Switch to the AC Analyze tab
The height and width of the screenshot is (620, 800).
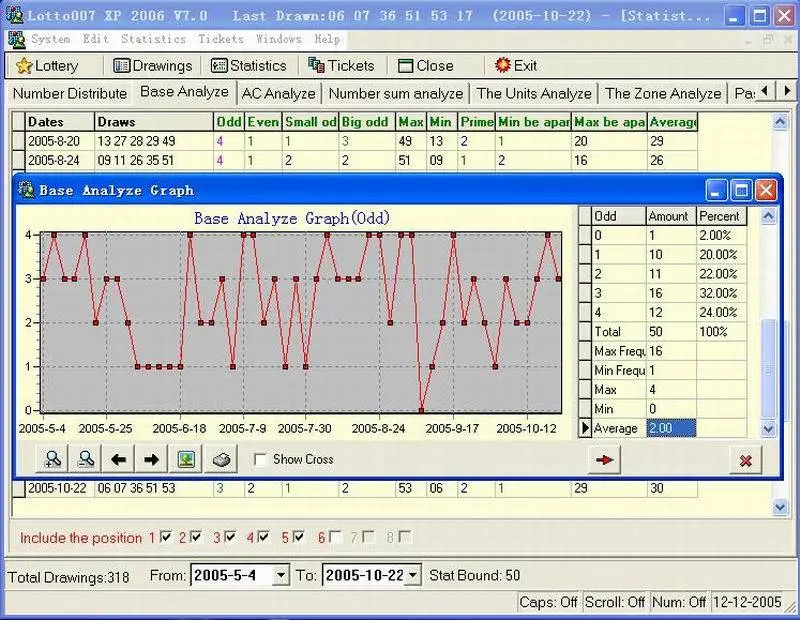279,93
